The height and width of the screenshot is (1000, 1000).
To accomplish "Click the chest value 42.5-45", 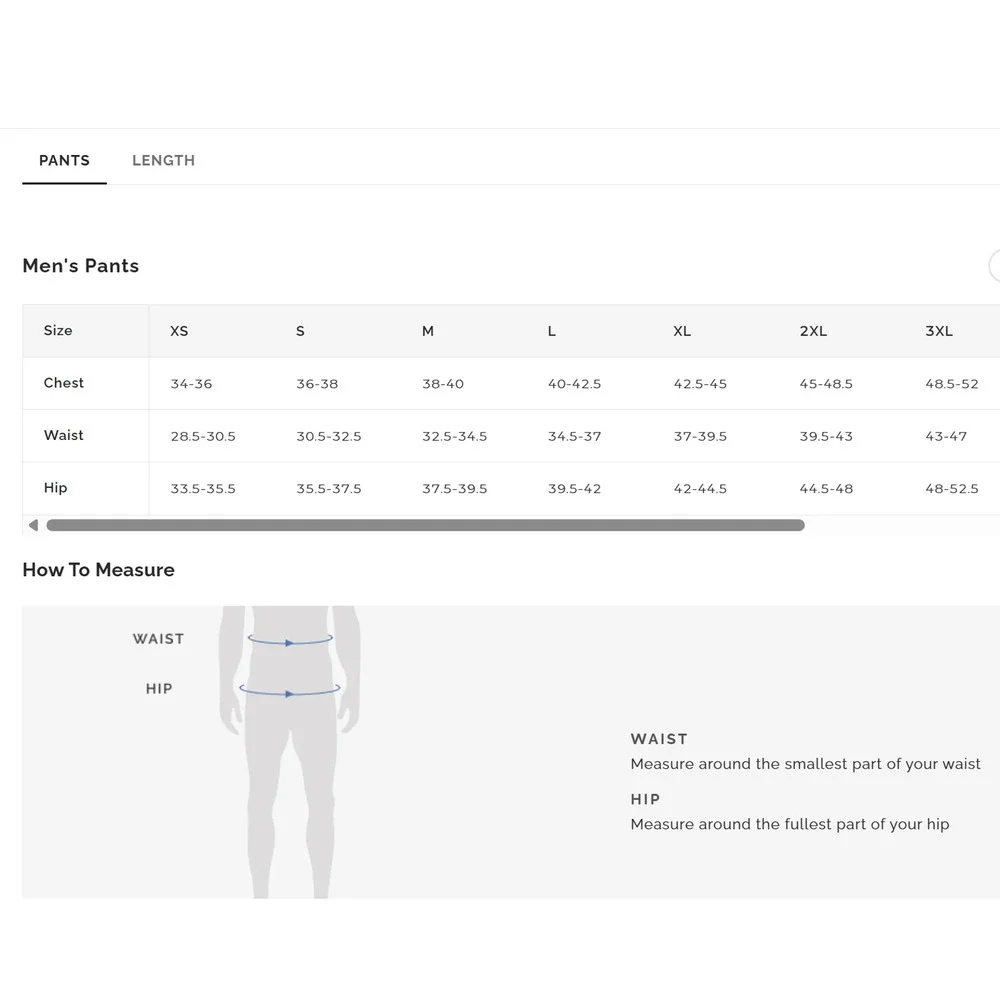I will pos(700,384).
